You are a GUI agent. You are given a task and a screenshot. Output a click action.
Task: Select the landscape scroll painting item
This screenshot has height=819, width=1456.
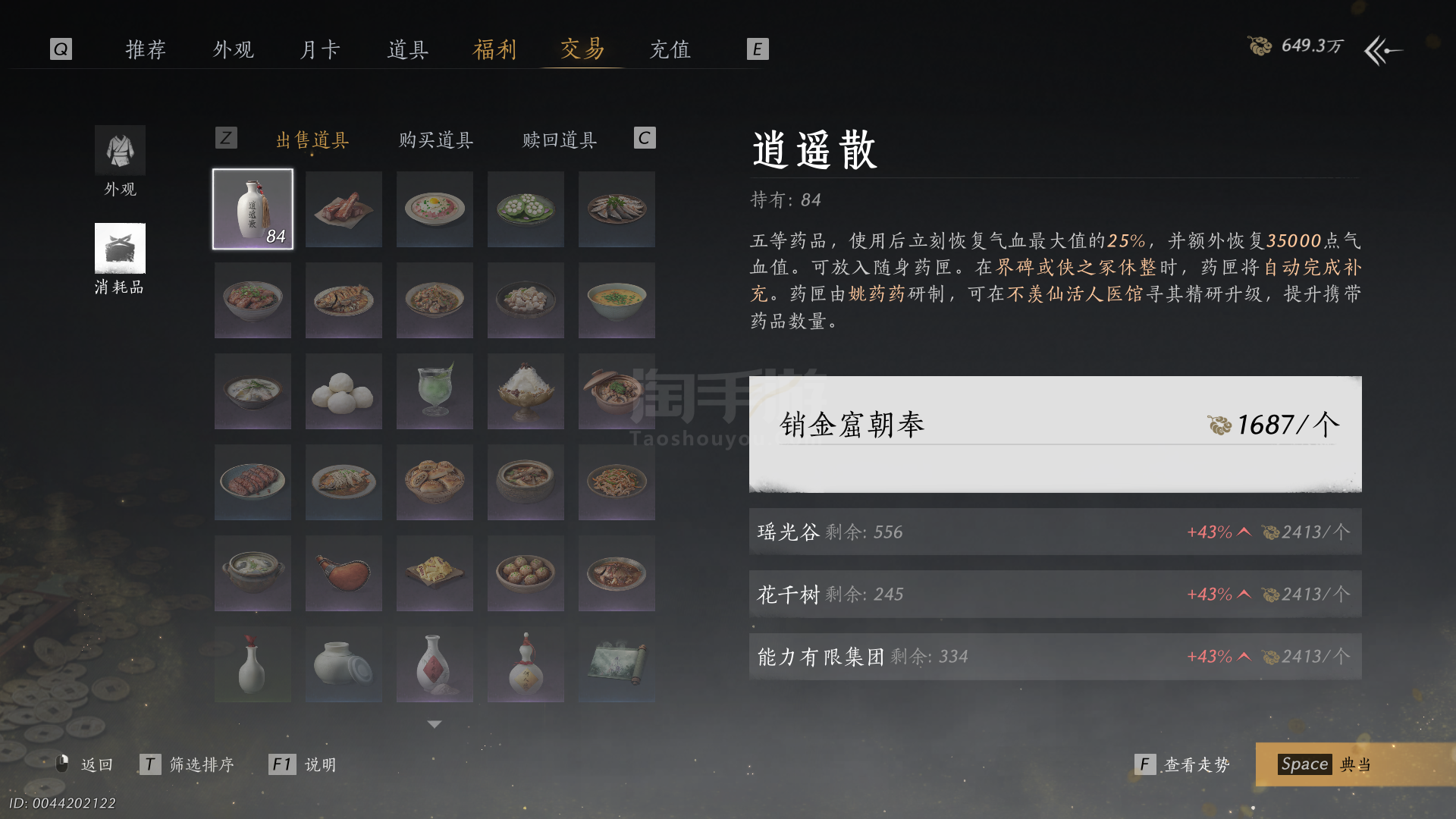(617, 664)
